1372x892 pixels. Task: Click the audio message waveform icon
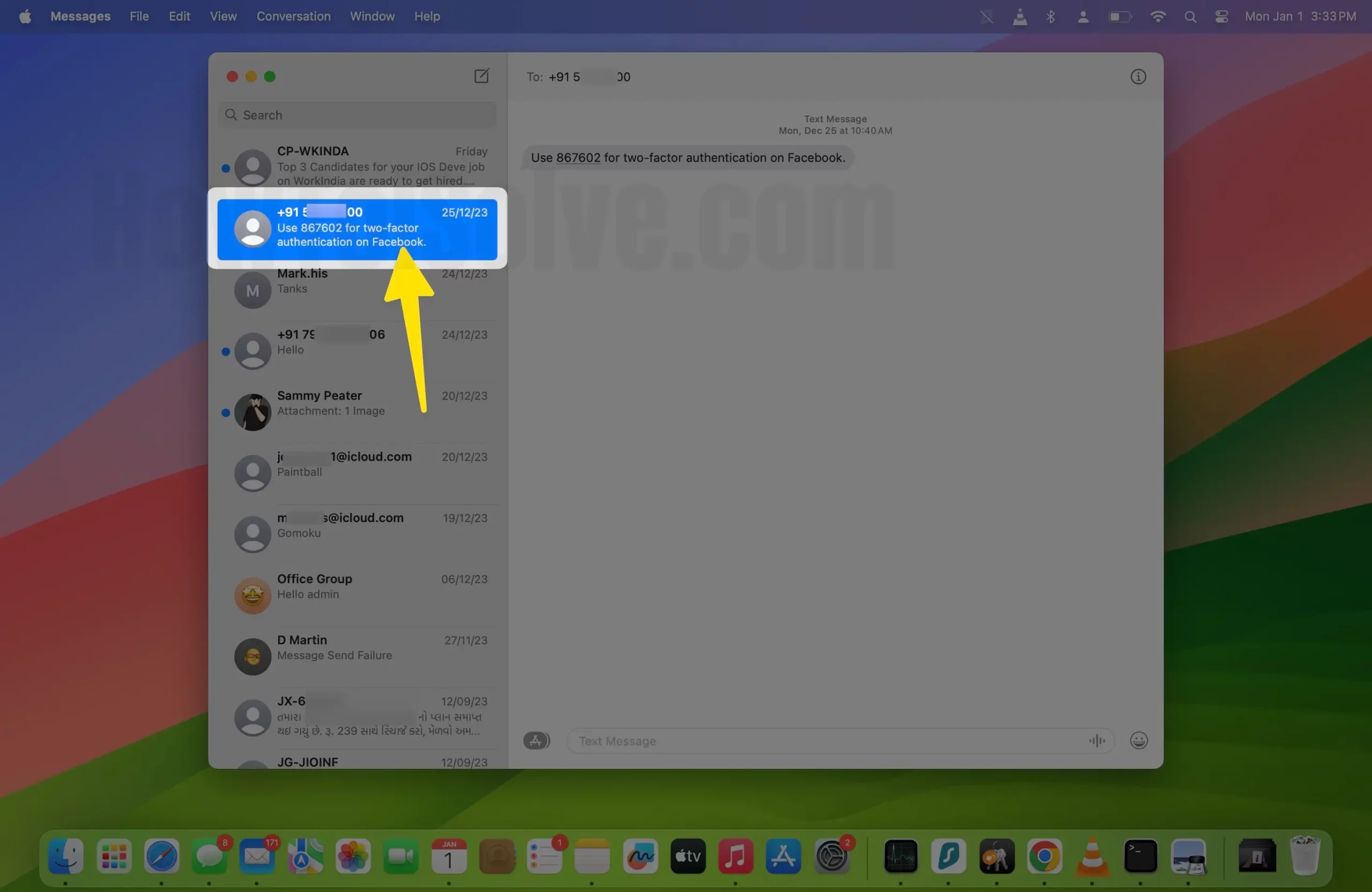(1097, 740)
